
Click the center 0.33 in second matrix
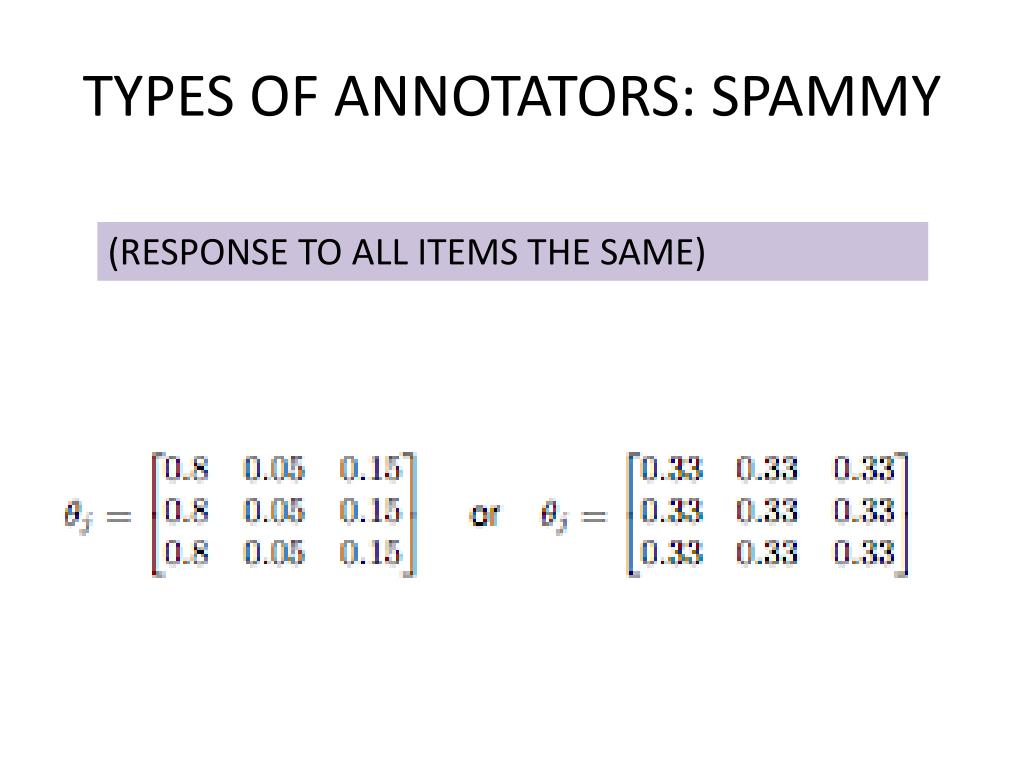(767, 511)
